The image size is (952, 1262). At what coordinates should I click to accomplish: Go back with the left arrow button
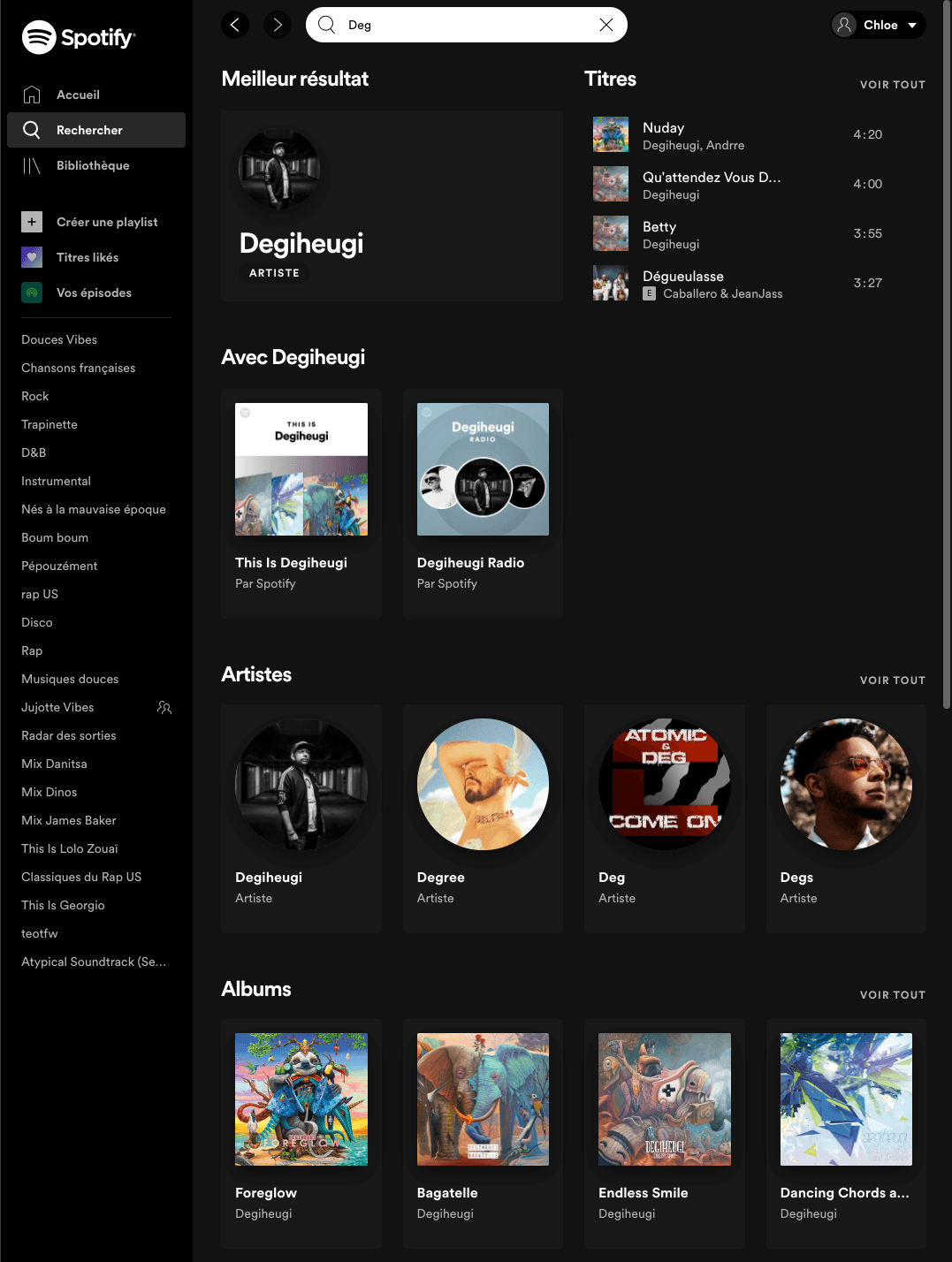click(x=235, y=25)
